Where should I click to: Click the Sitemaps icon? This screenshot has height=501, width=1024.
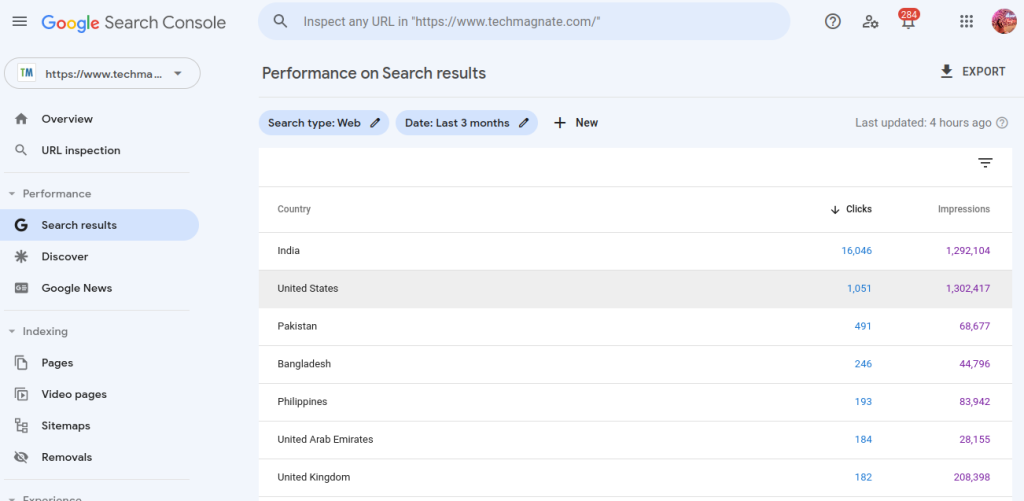point(21,426)
